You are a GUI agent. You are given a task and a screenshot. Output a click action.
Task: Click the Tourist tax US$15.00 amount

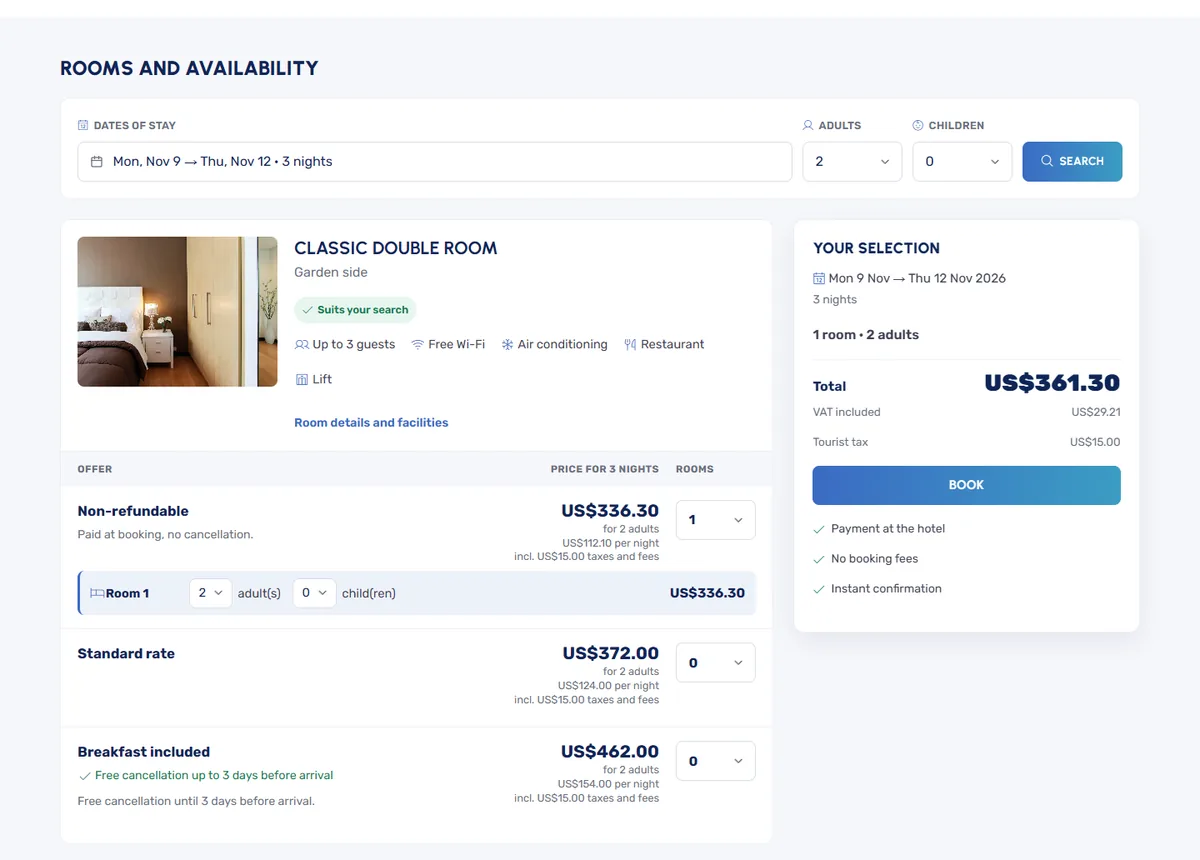coord(1095,442)
